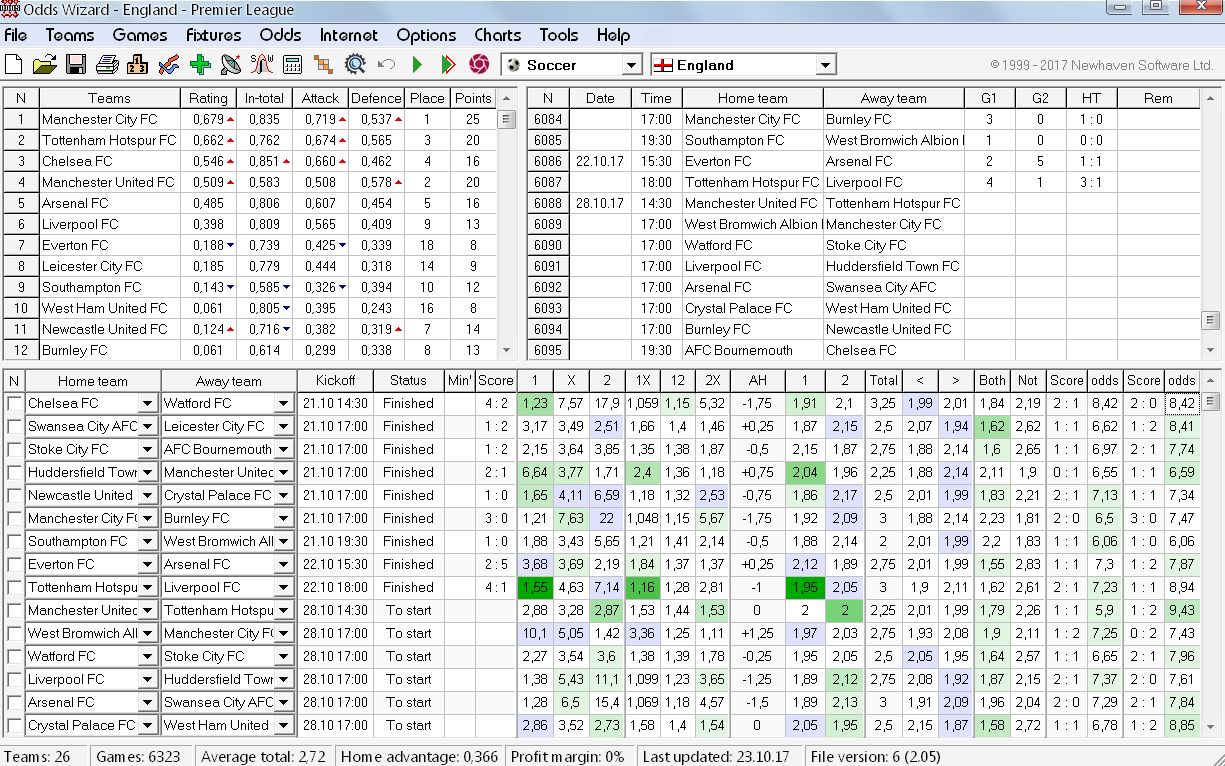The image size is (1225, 766).
Task: Click the Profit margin status entry
Action: pyautogui.click(x=567, y=756)
